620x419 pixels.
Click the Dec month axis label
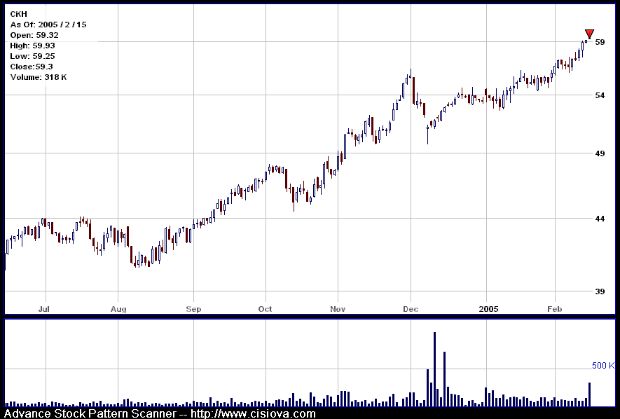click(410, 309)
